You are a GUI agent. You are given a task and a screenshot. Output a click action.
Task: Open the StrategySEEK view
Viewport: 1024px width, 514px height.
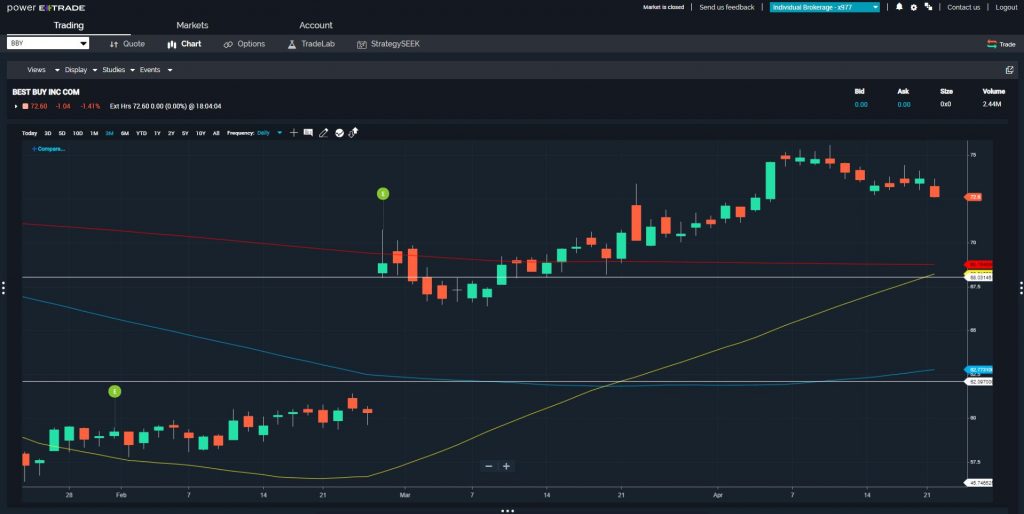point(389,44)
